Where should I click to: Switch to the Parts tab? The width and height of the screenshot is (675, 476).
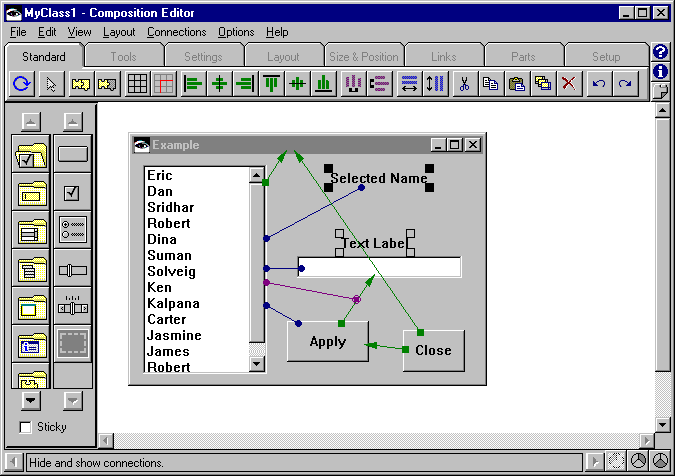(x=523, y=57)
